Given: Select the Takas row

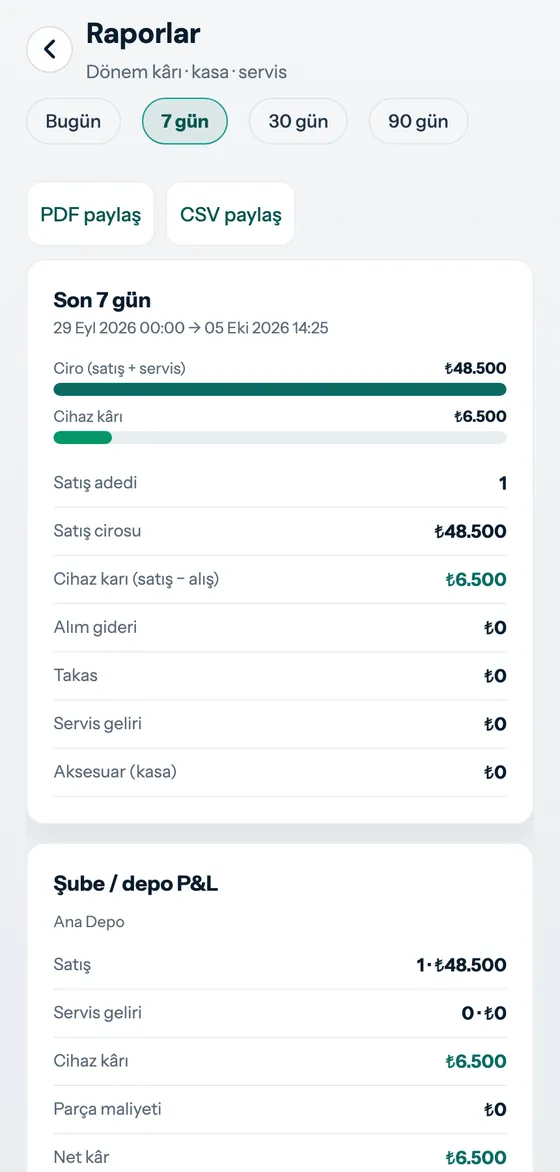Looking at the screenshot, I should pyautogui.click(x=280, y=676).
